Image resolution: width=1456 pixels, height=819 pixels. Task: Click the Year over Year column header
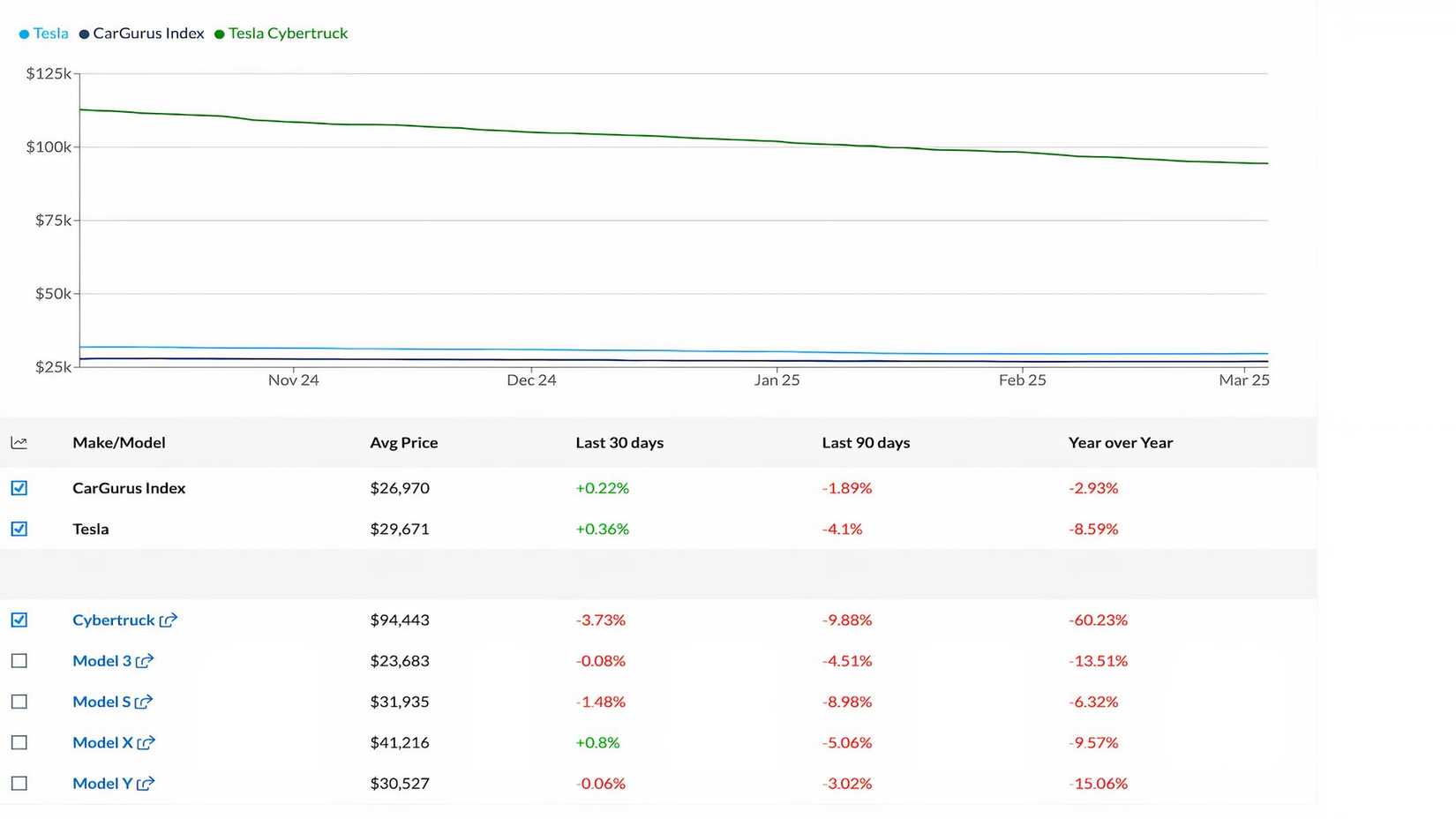click(1121, 443)
